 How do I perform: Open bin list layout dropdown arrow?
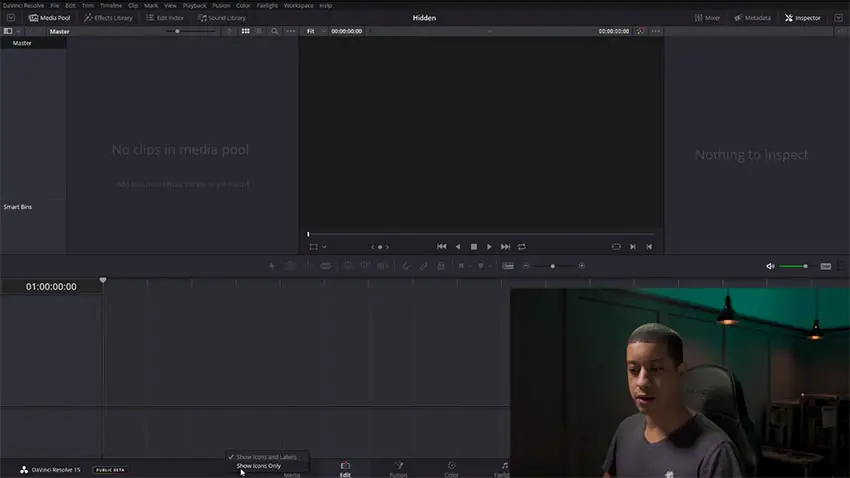pos(18,31)
